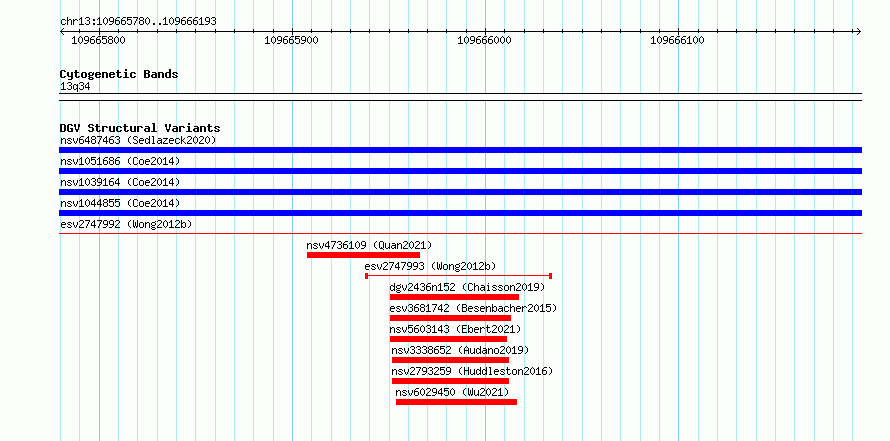Click the blue bar under nsv1051686
890x441 pixels.
[x=460, y=171]
